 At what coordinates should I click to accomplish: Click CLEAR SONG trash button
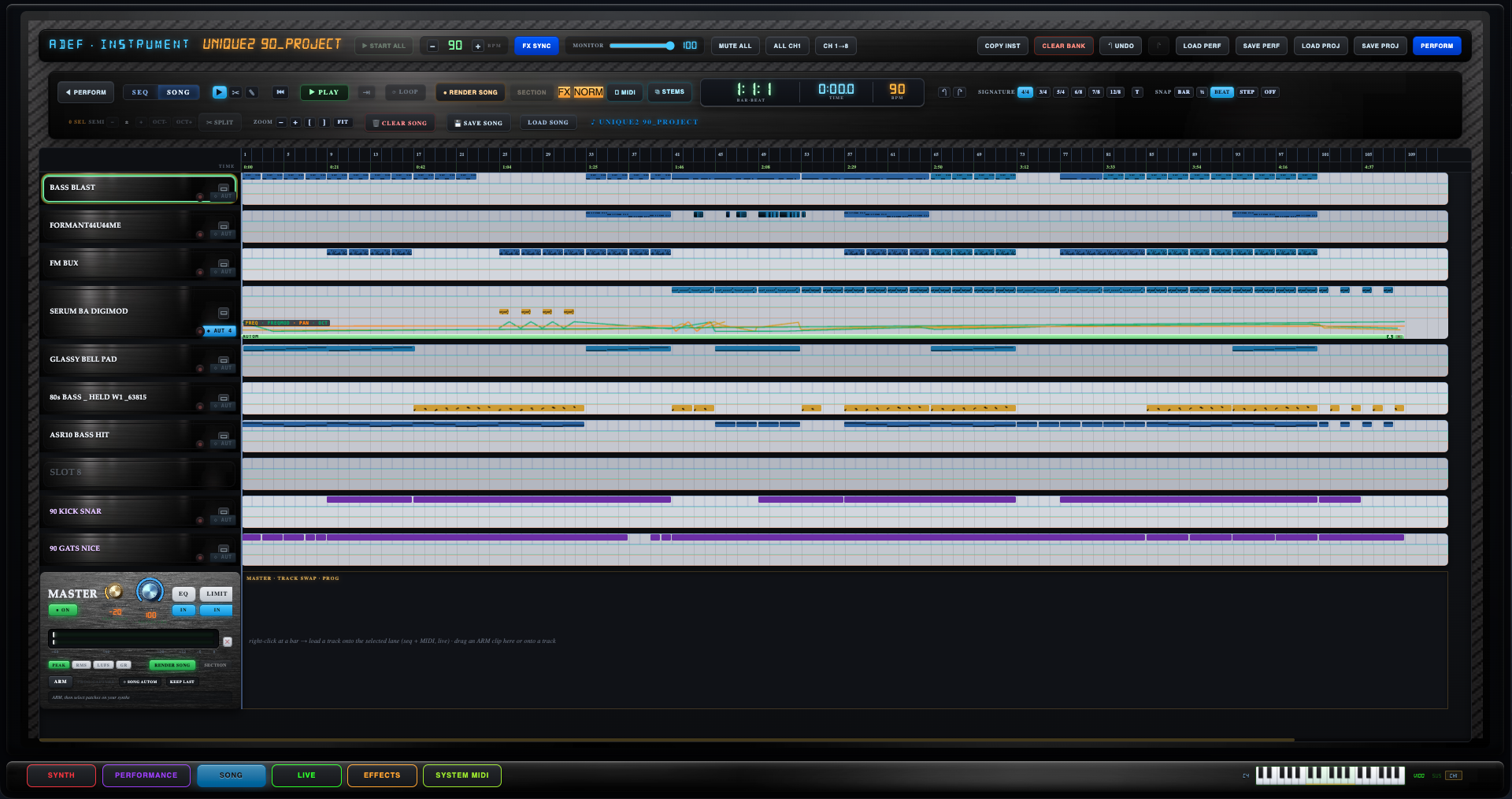400,123
